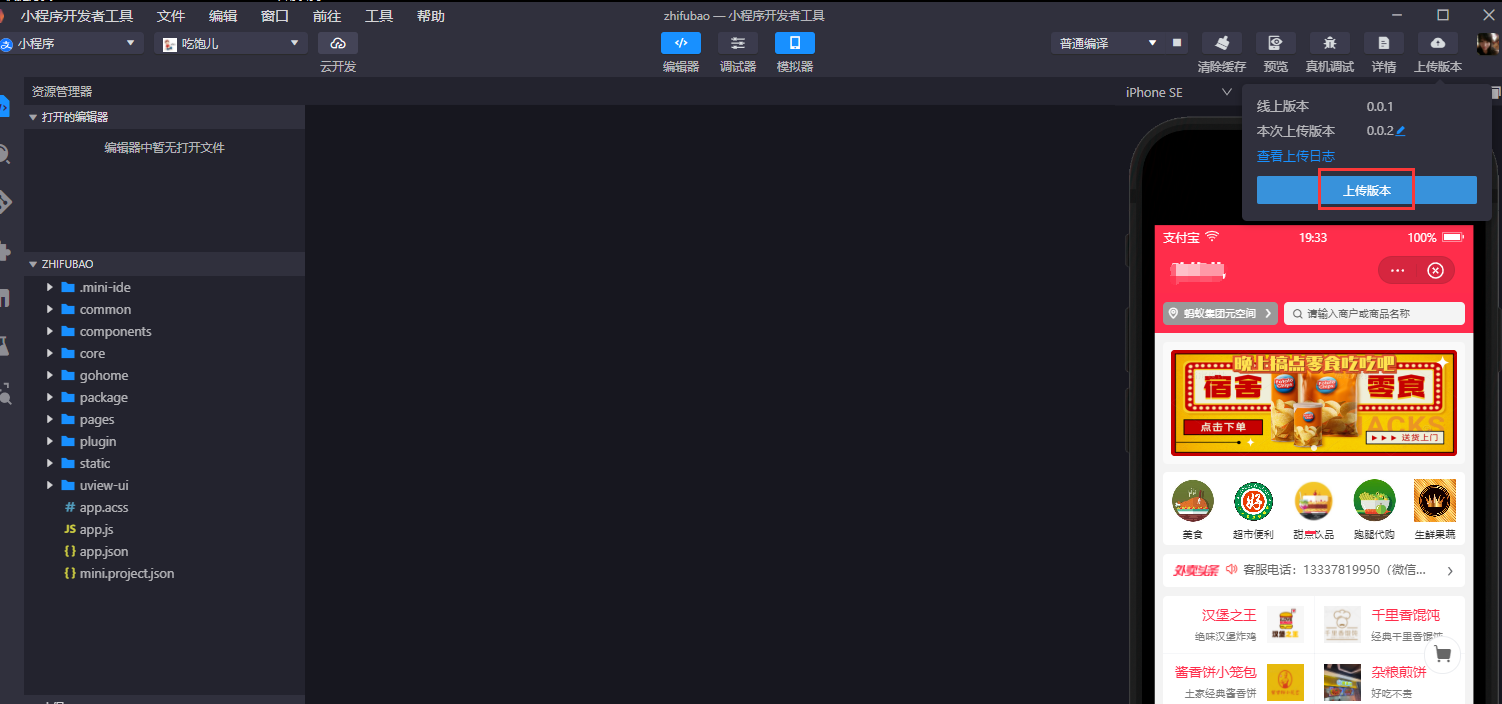Tap the 宿舍零食 promotional banner
Viewport: 1502px width, 704px height.
click(1314, 403)
